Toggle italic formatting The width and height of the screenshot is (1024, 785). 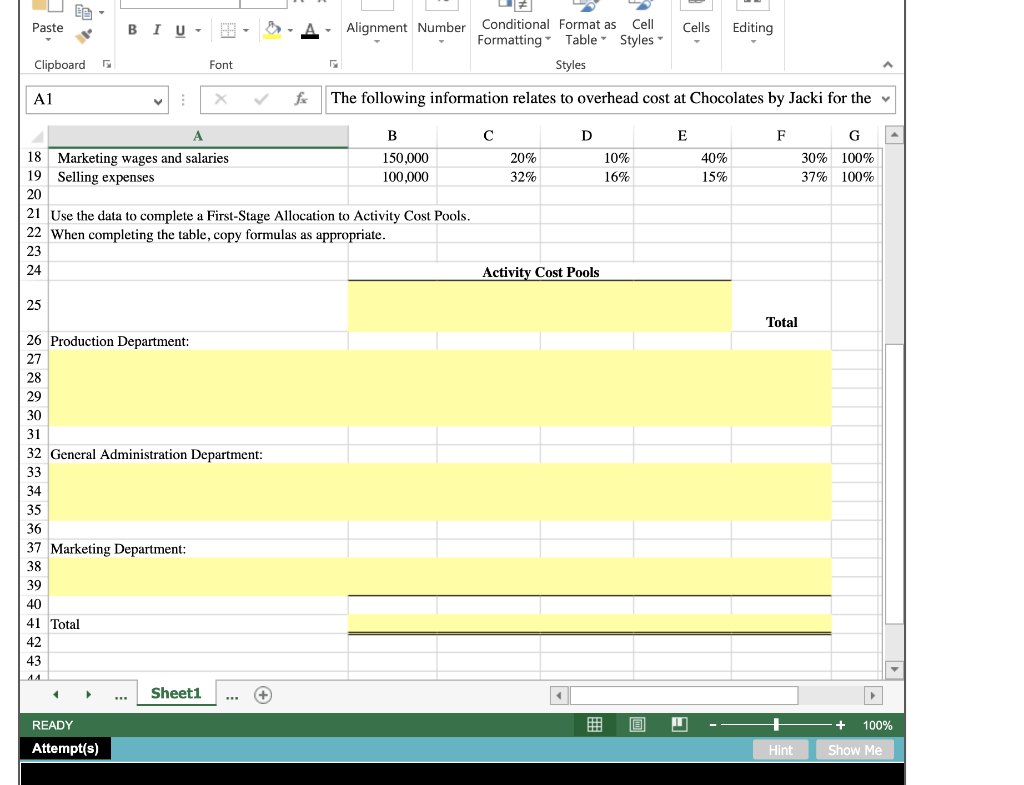click(156, 31)
